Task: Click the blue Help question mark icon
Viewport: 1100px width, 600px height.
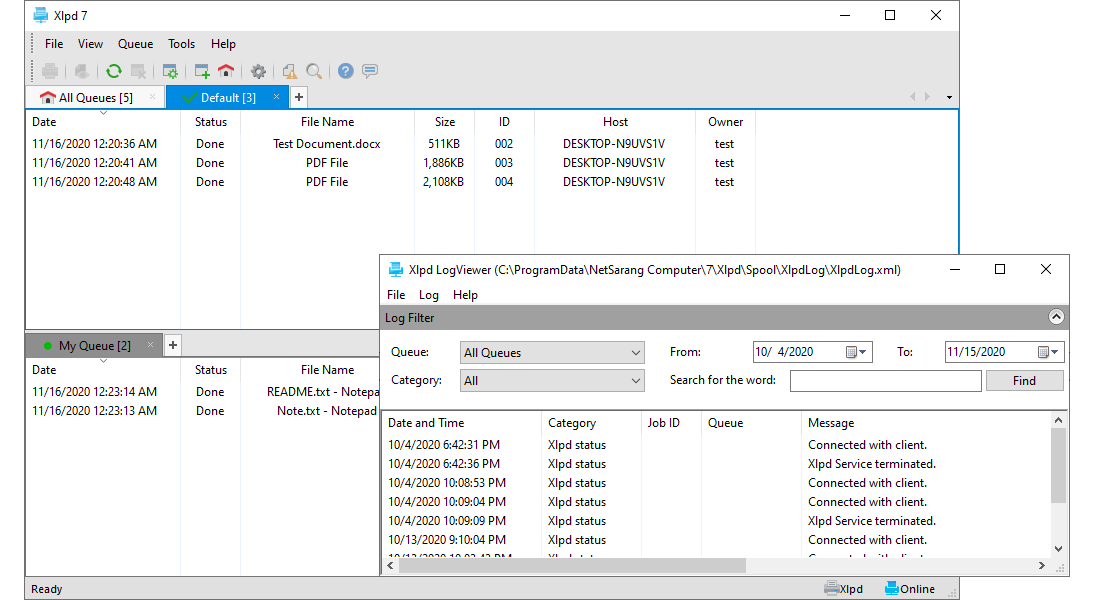Action: coord(345,71)
